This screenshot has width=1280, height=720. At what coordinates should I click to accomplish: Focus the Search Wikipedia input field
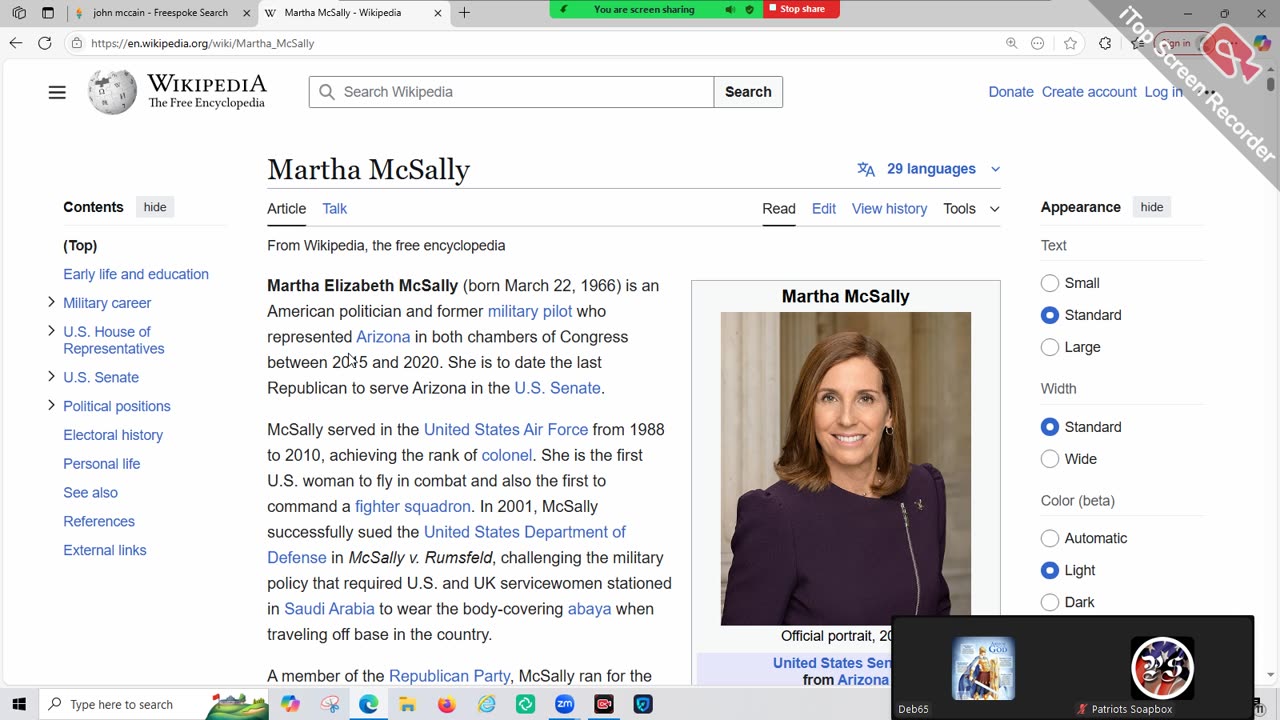(x=511, y=92)
